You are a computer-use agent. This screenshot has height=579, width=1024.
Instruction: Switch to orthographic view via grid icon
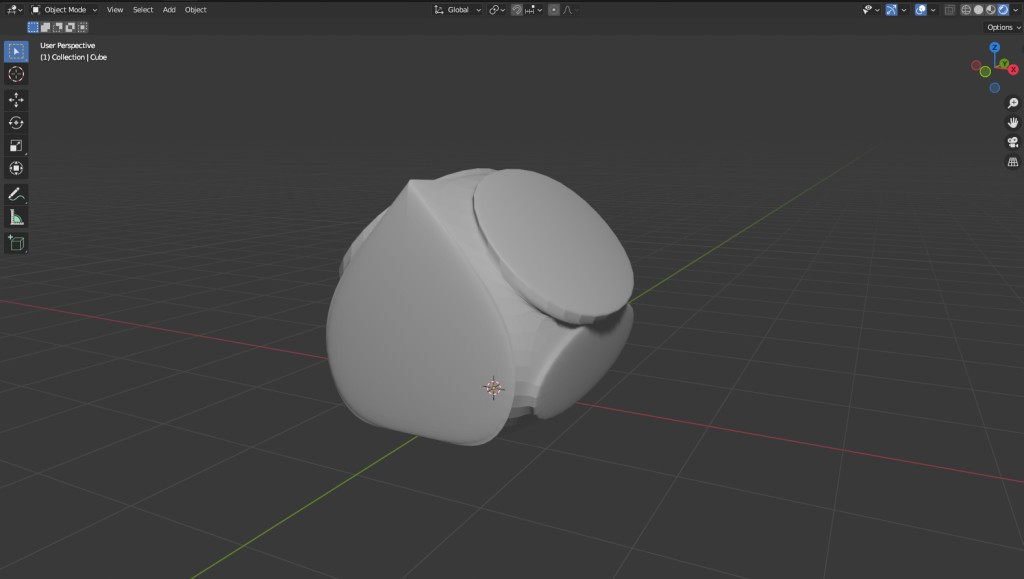tap(1012, 161)
